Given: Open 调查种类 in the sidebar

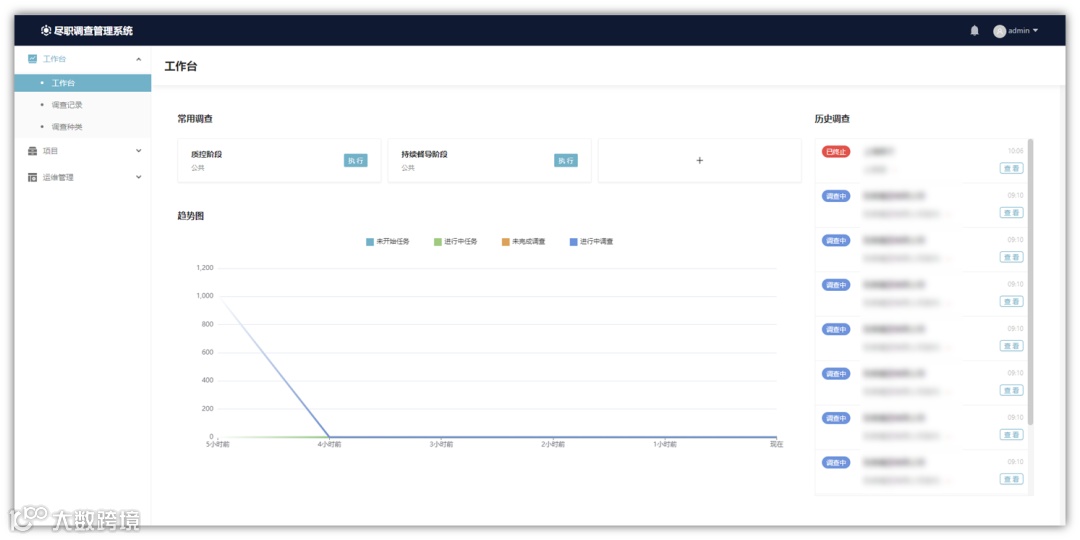Looking at the screenshot, I should 67,127.
